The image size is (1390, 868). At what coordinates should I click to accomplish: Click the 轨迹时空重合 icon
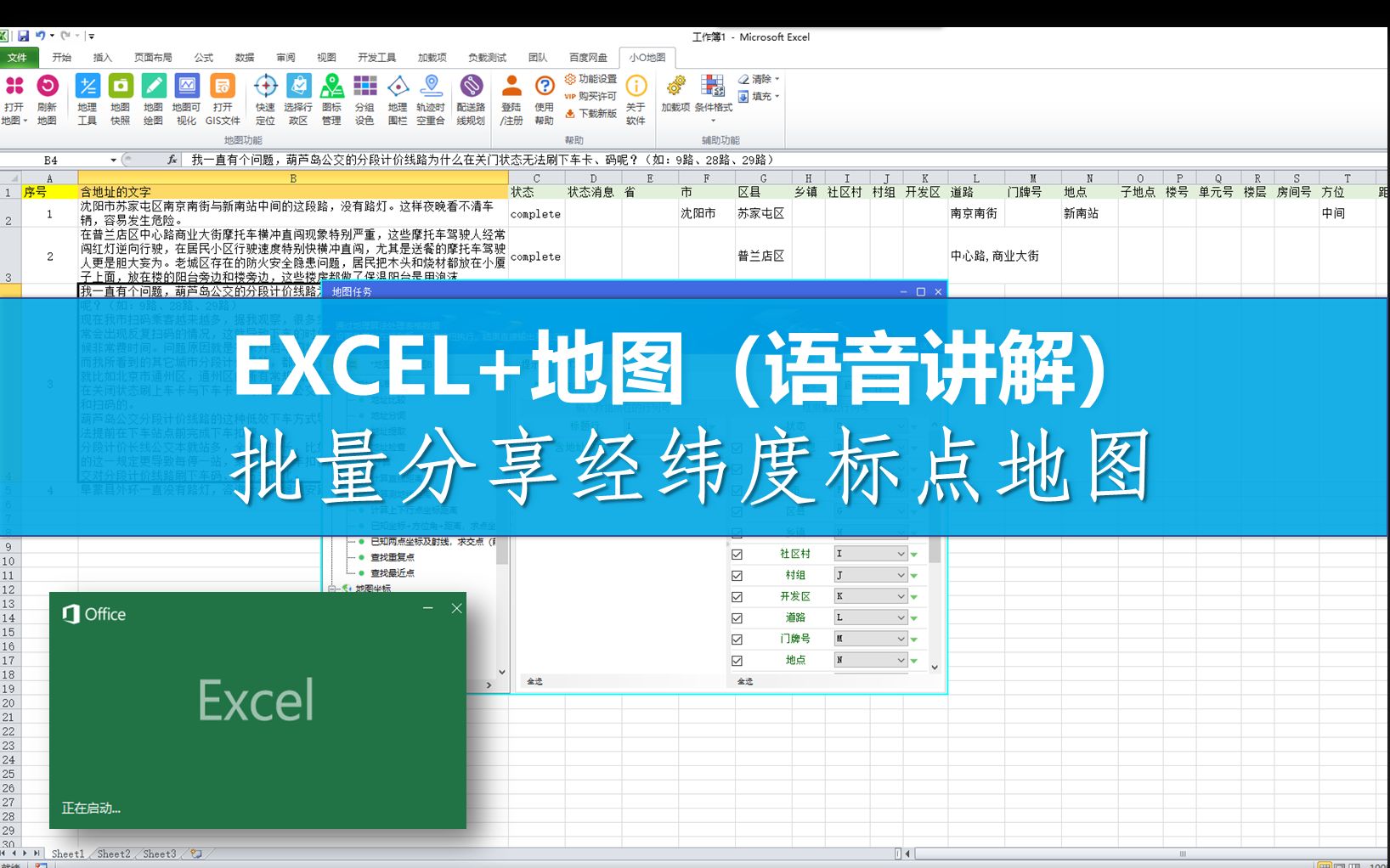tap(431, 100)
